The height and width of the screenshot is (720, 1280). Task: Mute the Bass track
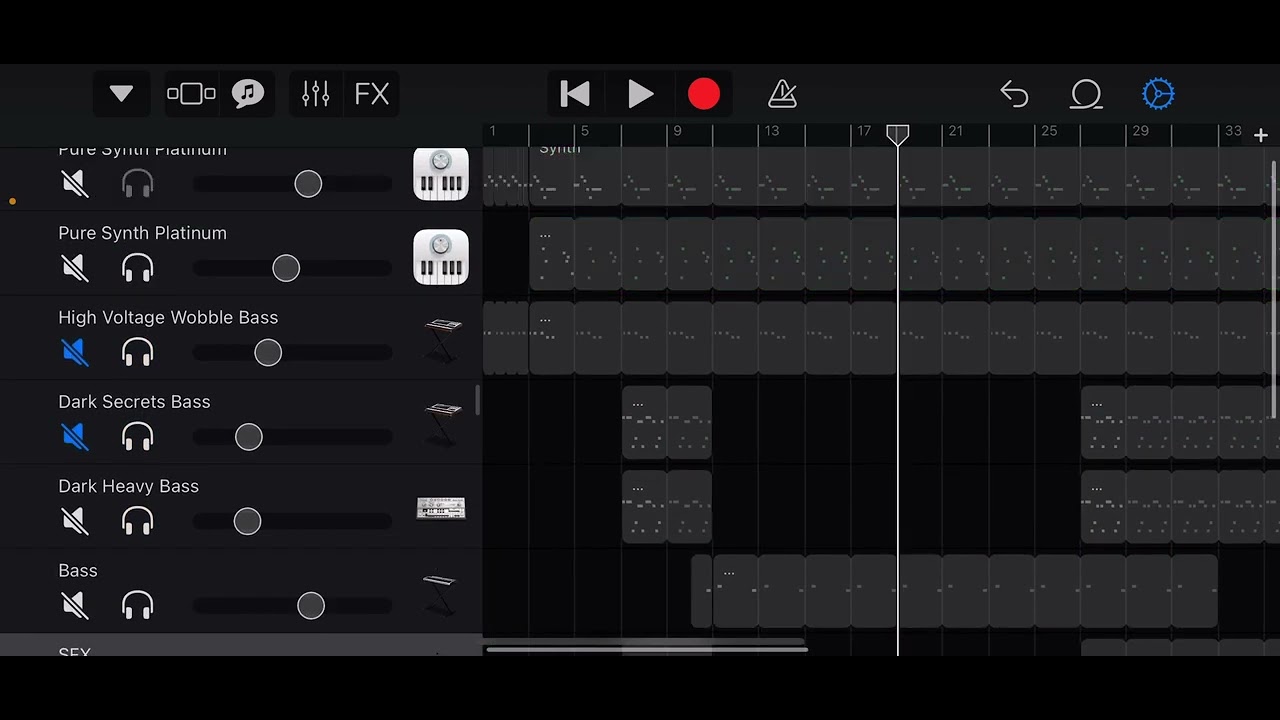(75, 605)
